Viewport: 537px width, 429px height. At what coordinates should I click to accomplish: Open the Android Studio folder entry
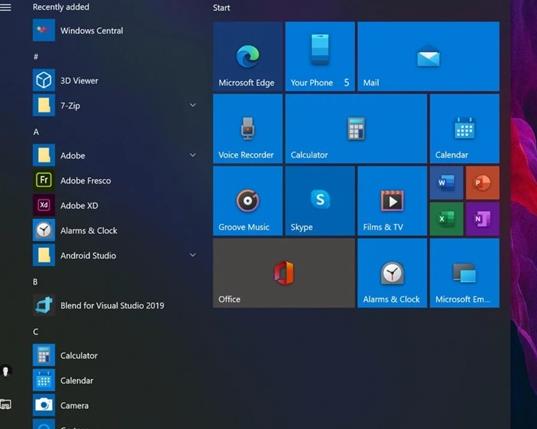[116, 255]
